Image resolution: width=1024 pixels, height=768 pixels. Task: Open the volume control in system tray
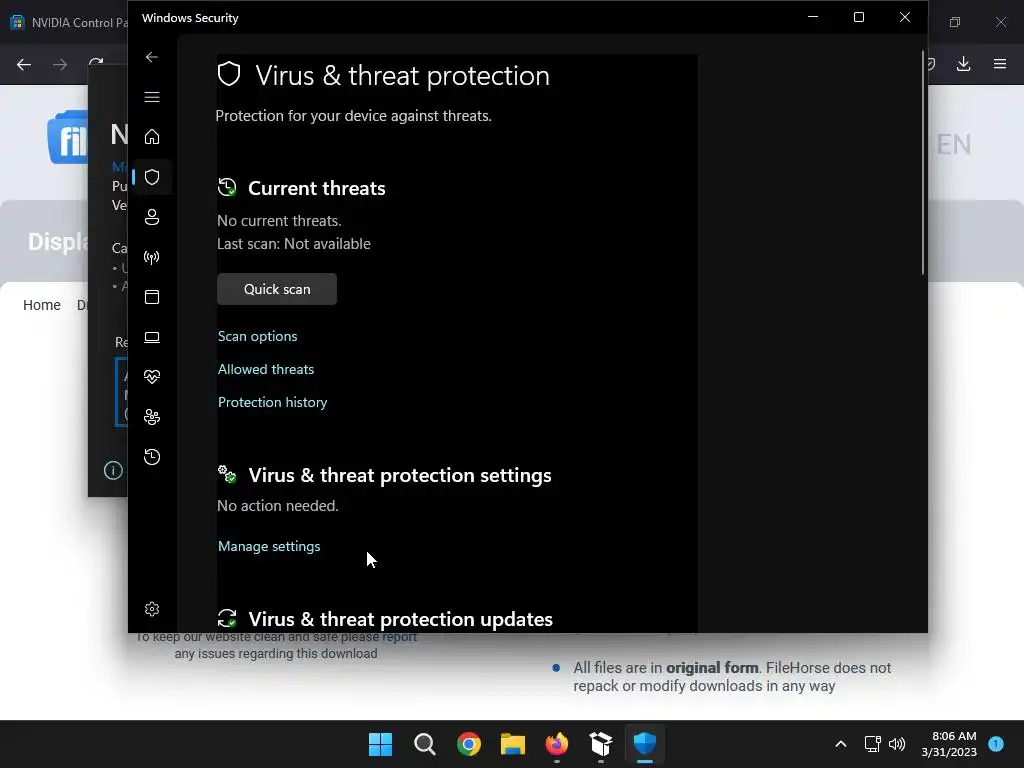click(x=897, y=744)
